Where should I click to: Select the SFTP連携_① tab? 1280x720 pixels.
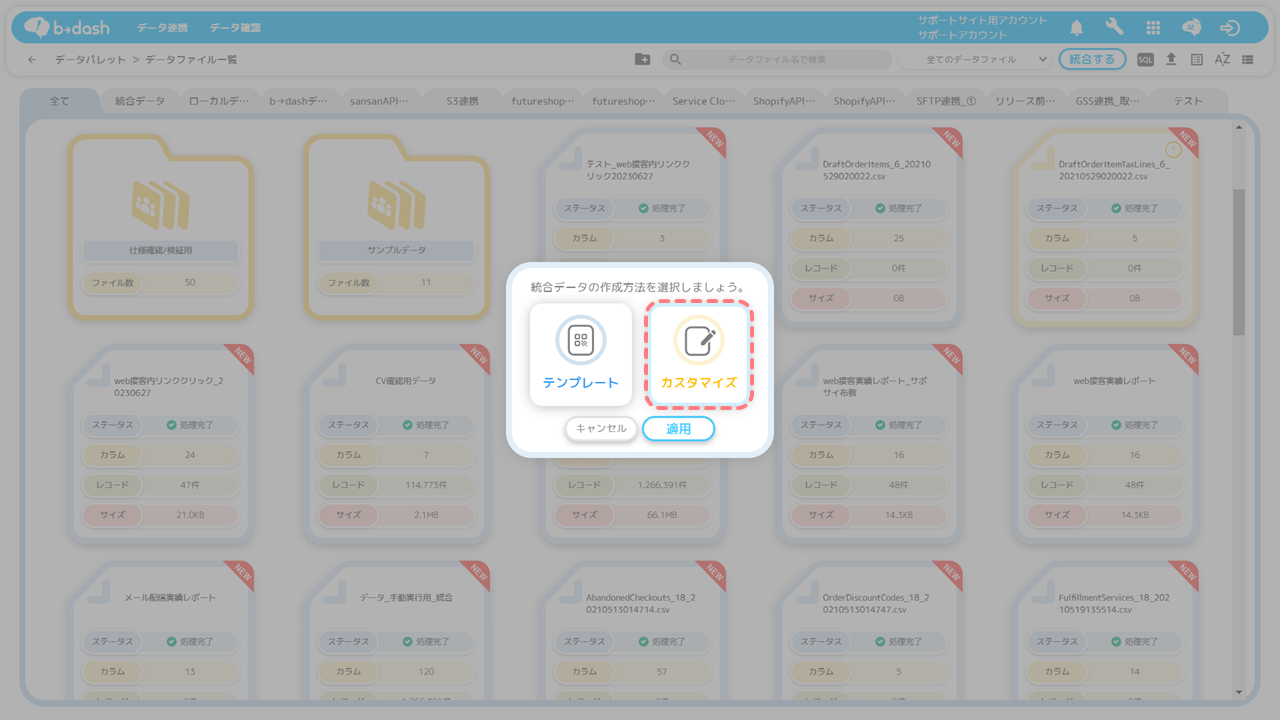tap(946, 101)
